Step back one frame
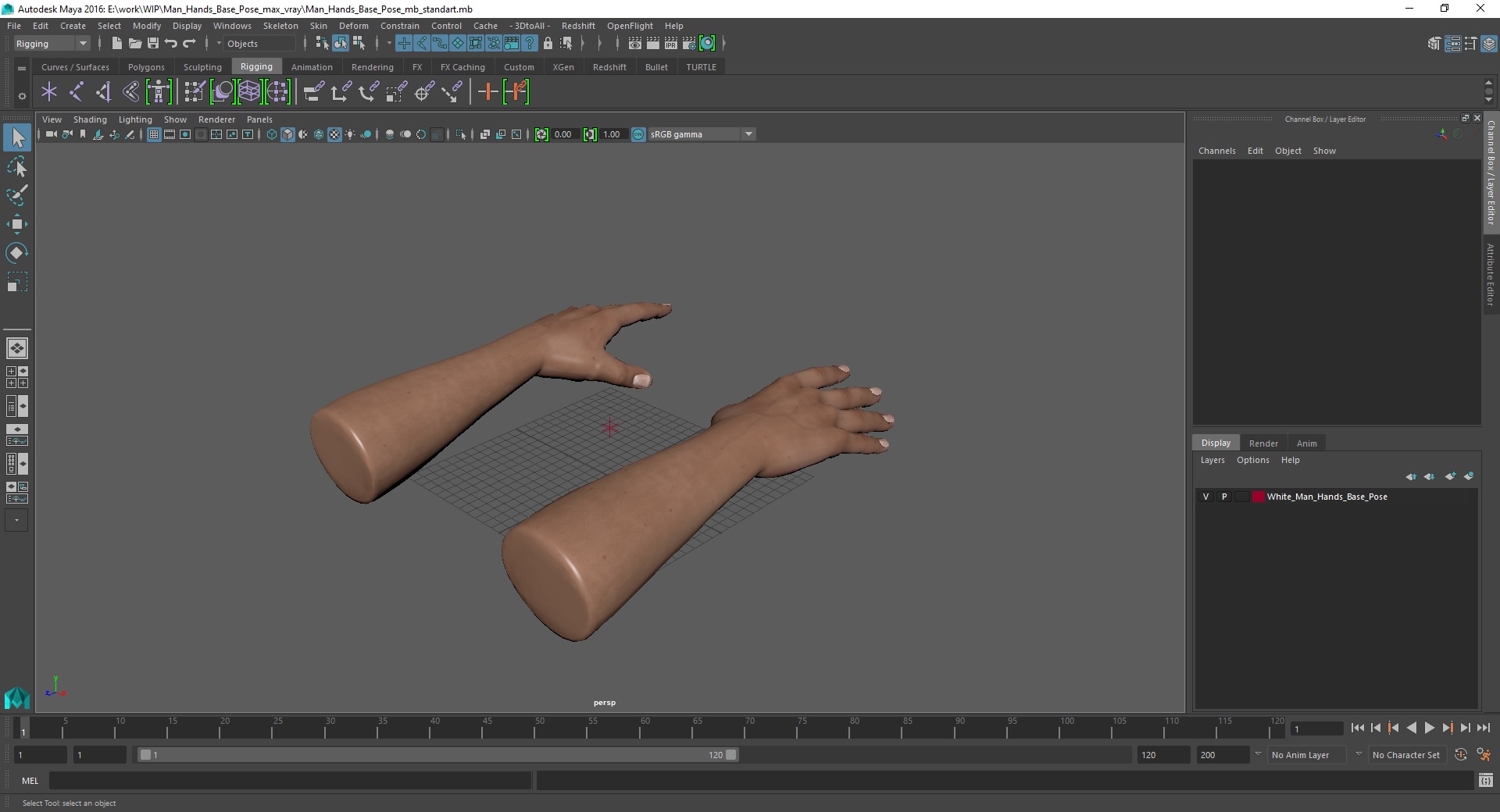The image size is (1500, 812). coord(1375,728)
